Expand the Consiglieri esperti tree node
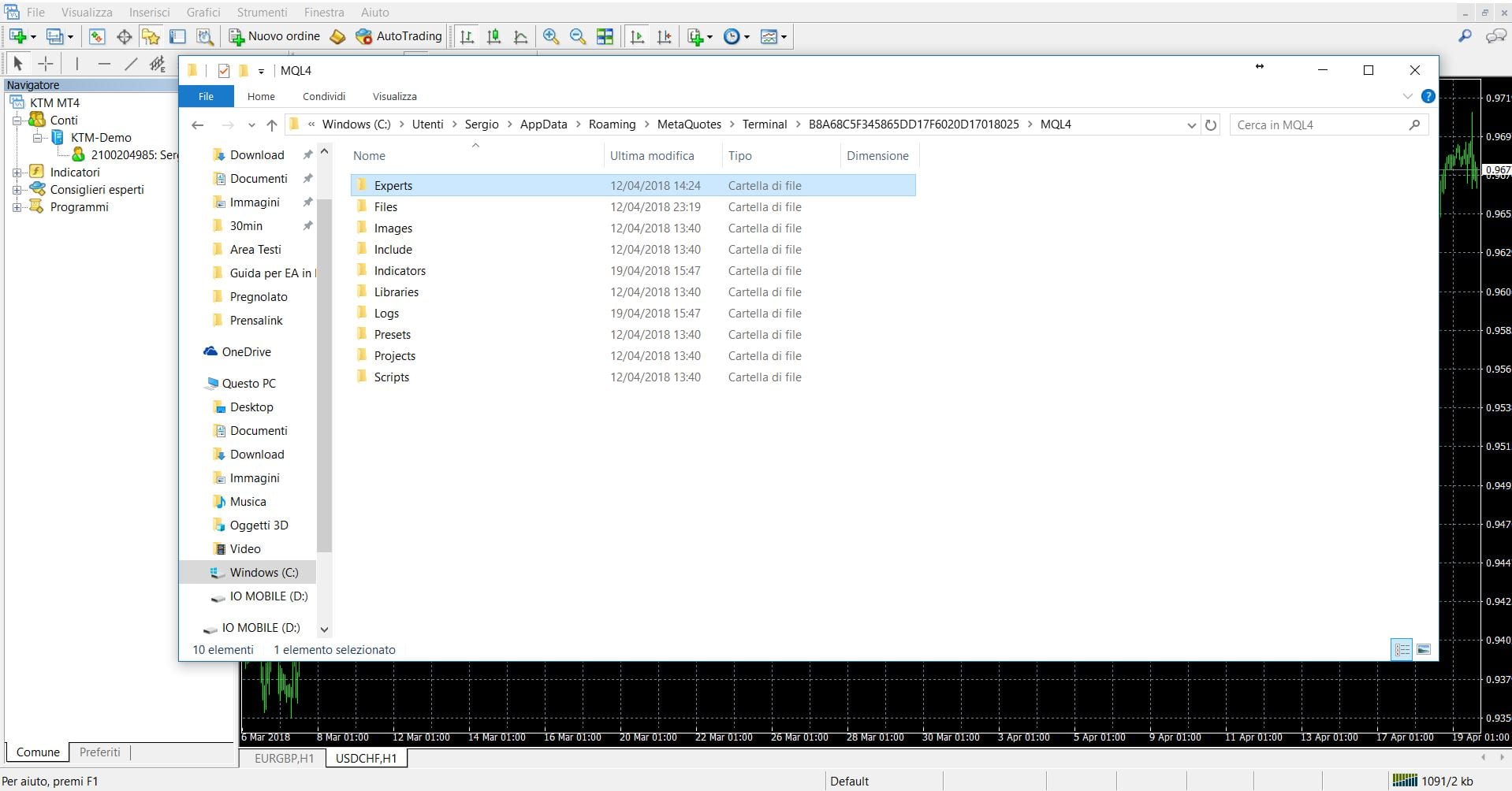 coord(17,190)
